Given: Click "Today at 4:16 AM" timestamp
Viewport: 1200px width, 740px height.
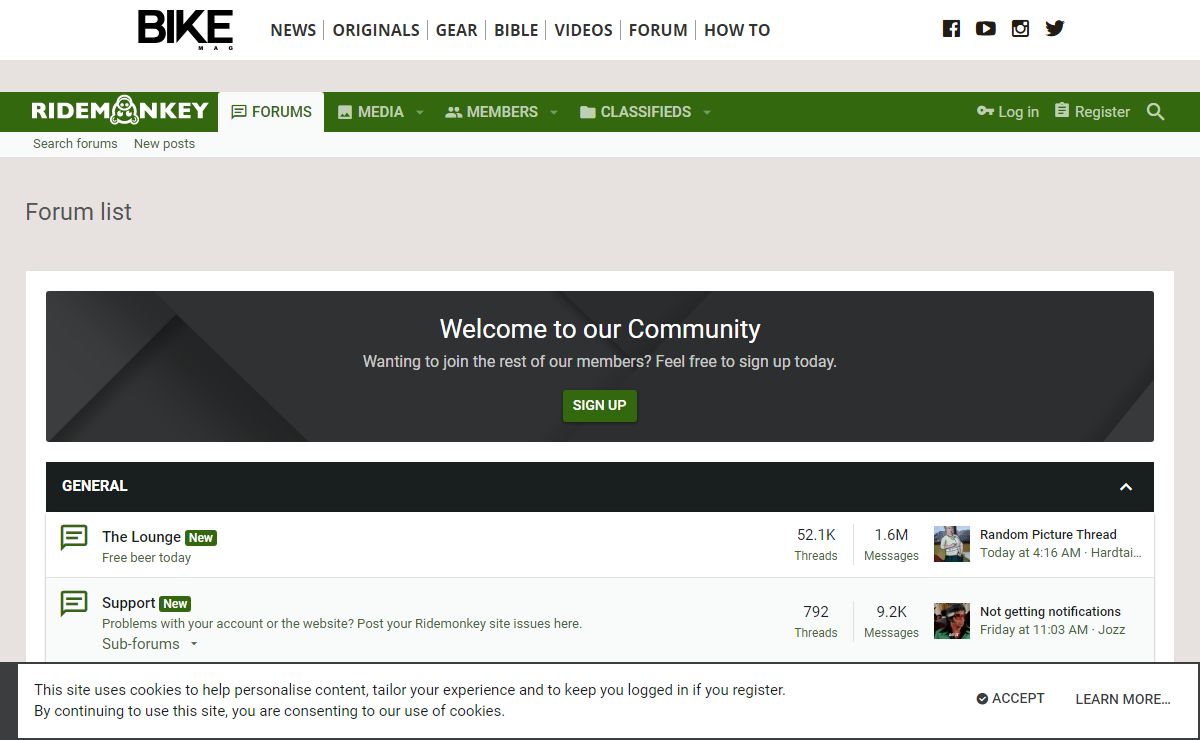Looking at the screenshot, I should tap(1030, 553).
